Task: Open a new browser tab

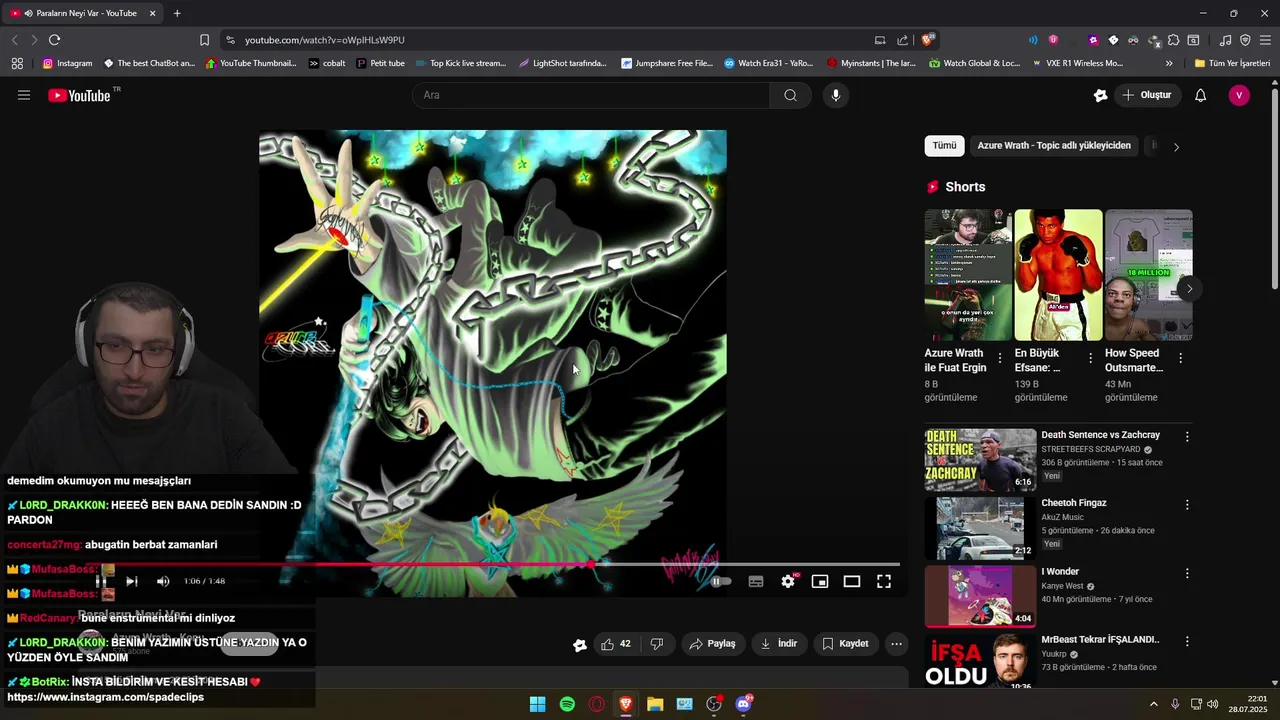Action: [177, 13]
